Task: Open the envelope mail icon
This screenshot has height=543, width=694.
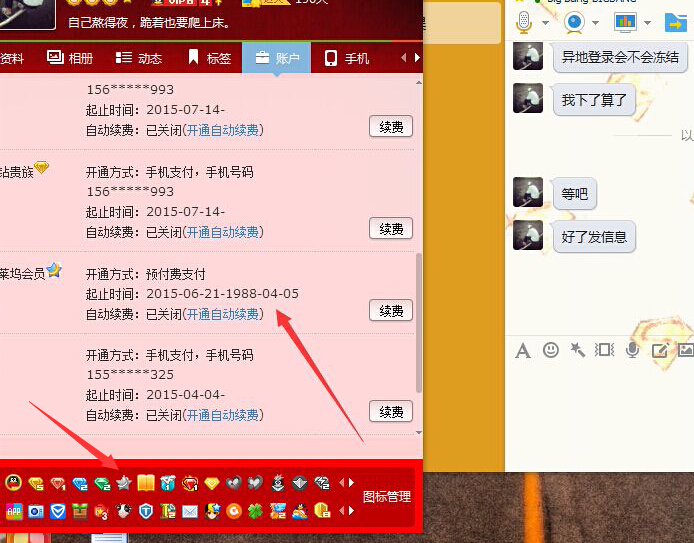Action: click(190, 512)
